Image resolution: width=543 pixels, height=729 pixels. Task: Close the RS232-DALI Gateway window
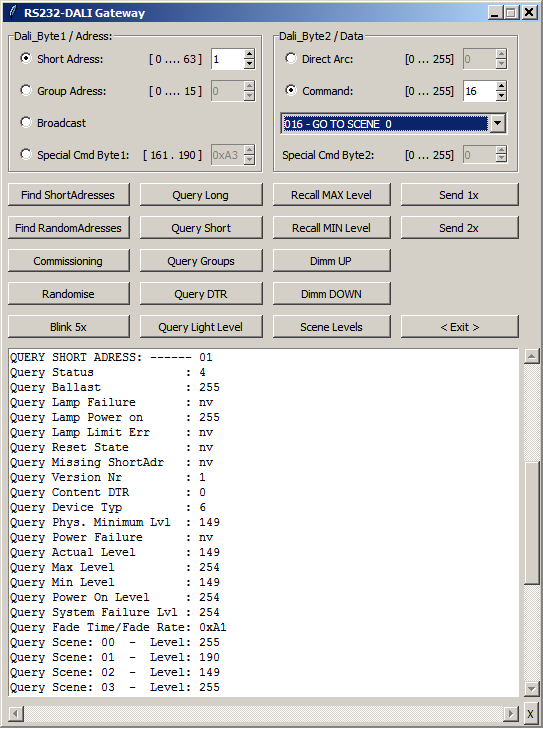pyautogui.click(x=529, y=12)
